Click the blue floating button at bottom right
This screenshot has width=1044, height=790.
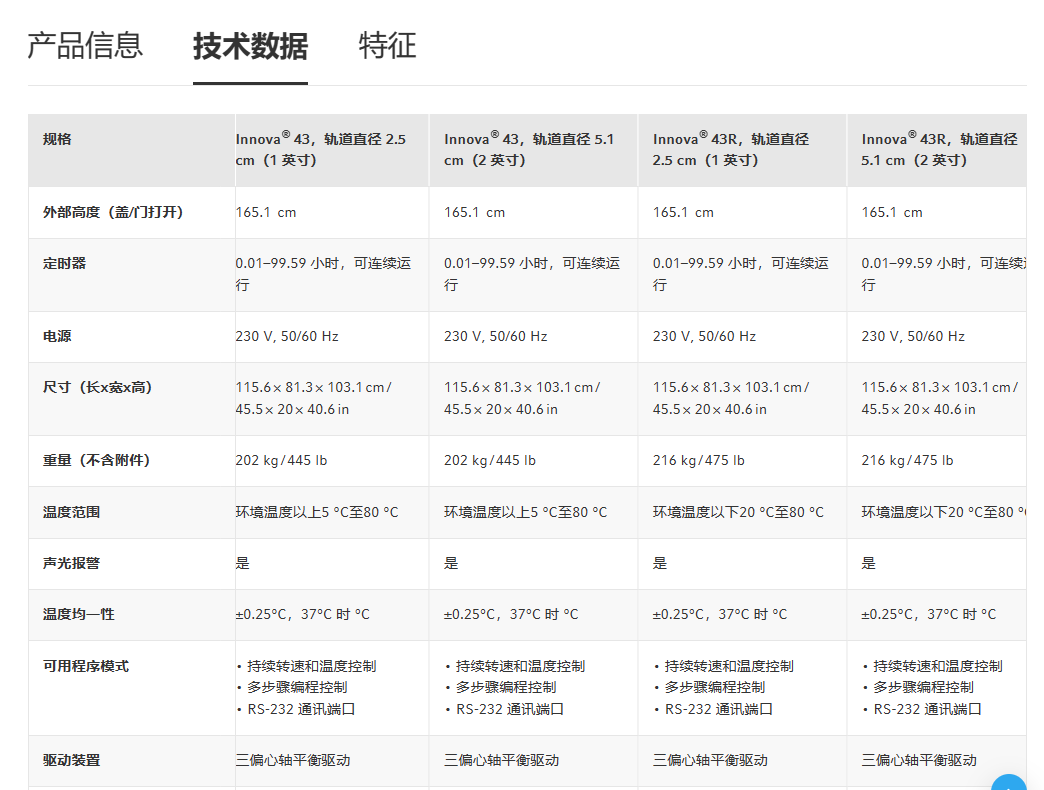click(1009, 783)
